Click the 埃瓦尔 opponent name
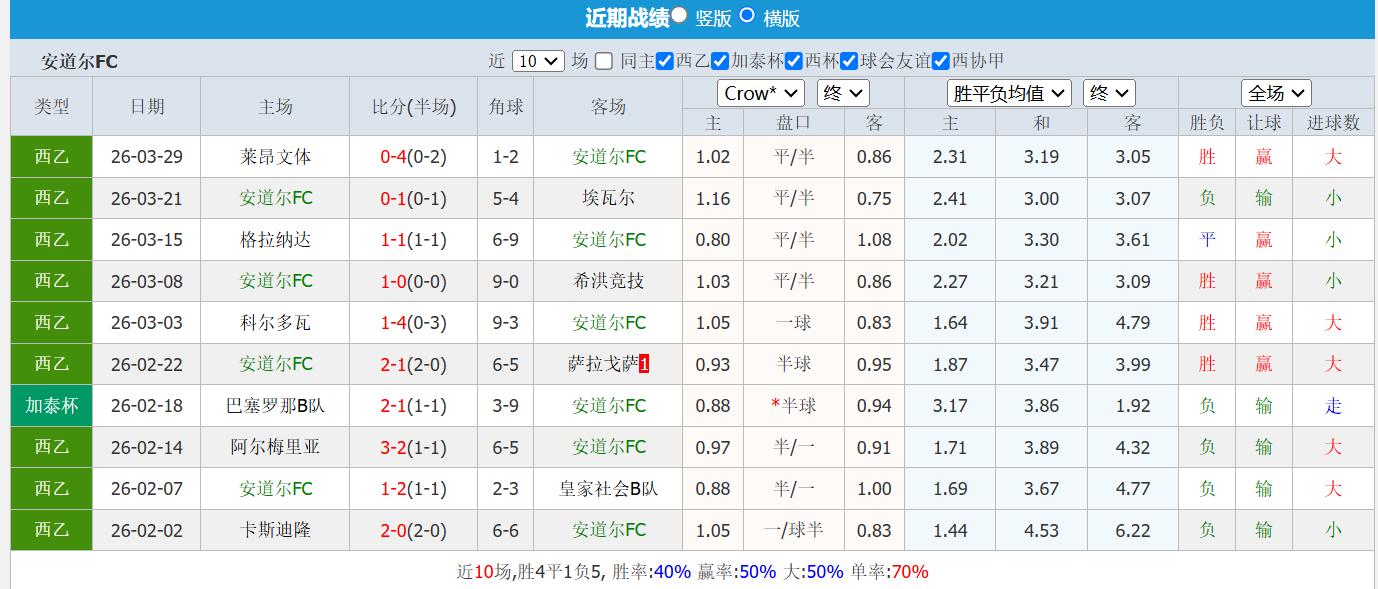 point(608,198)
